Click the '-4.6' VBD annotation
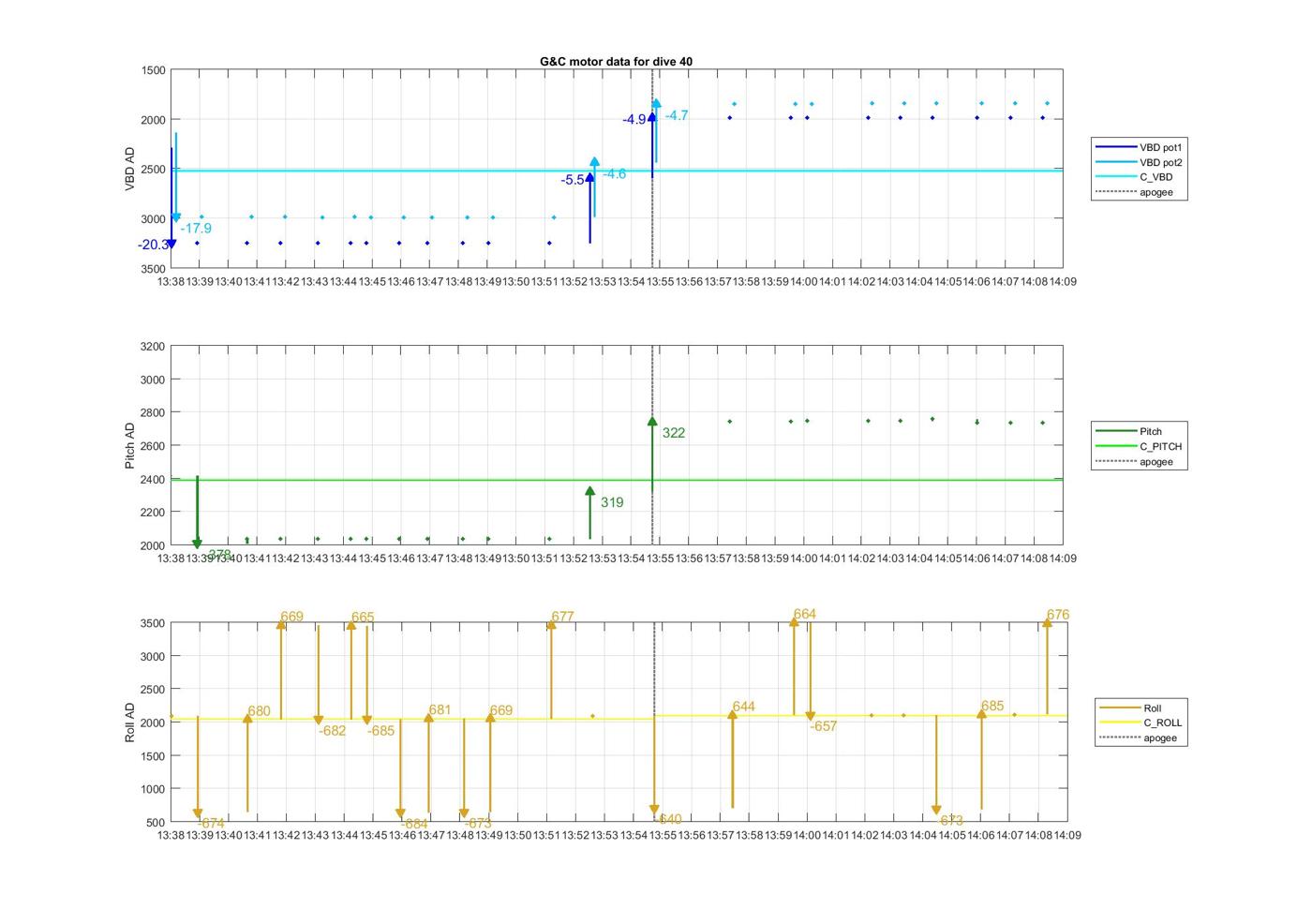Screen dimensions: 1312x924 tap(614, 174)
